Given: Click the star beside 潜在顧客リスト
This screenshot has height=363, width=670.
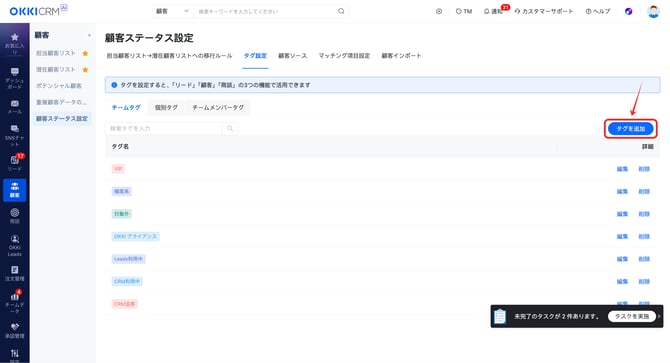Looking at the screenshot, I should pyautogui.click(x=85, y=70).
